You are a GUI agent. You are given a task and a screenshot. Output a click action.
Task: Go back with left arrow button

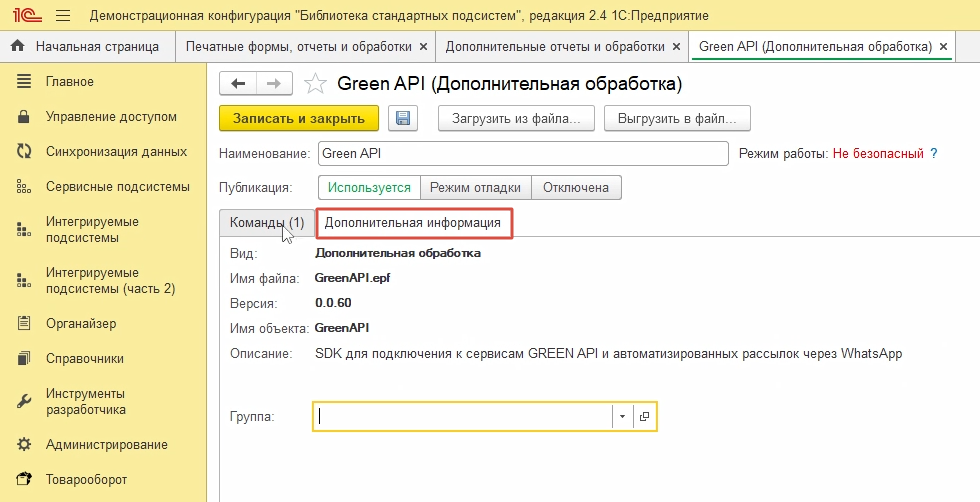(x=238, y=83)
